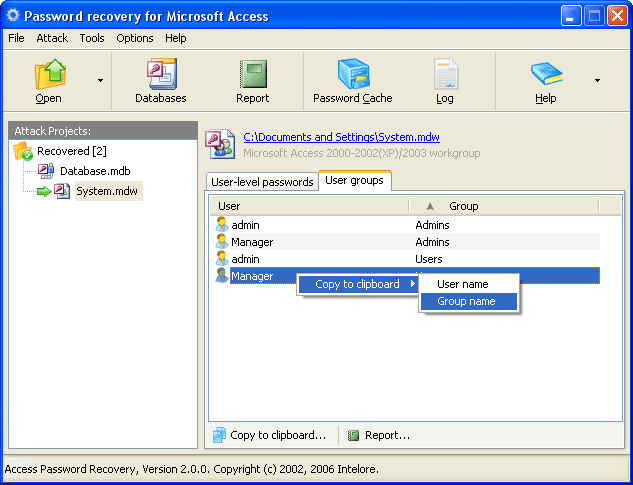Click the Group column header
The image size is (633, 485).
504,206
